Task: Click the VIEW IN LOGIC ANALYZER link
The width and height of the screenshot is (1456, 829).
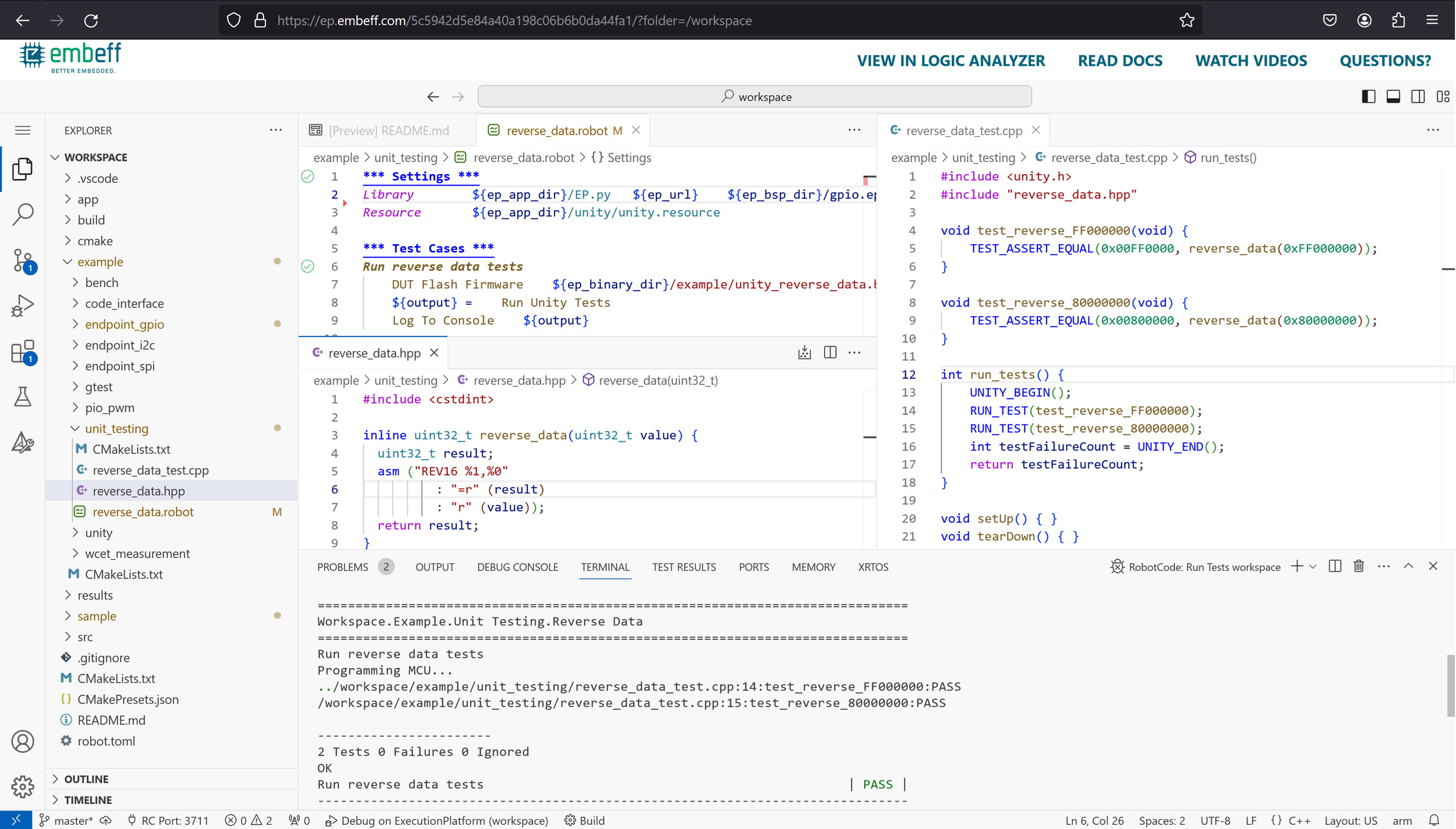Action: point(951,60)
